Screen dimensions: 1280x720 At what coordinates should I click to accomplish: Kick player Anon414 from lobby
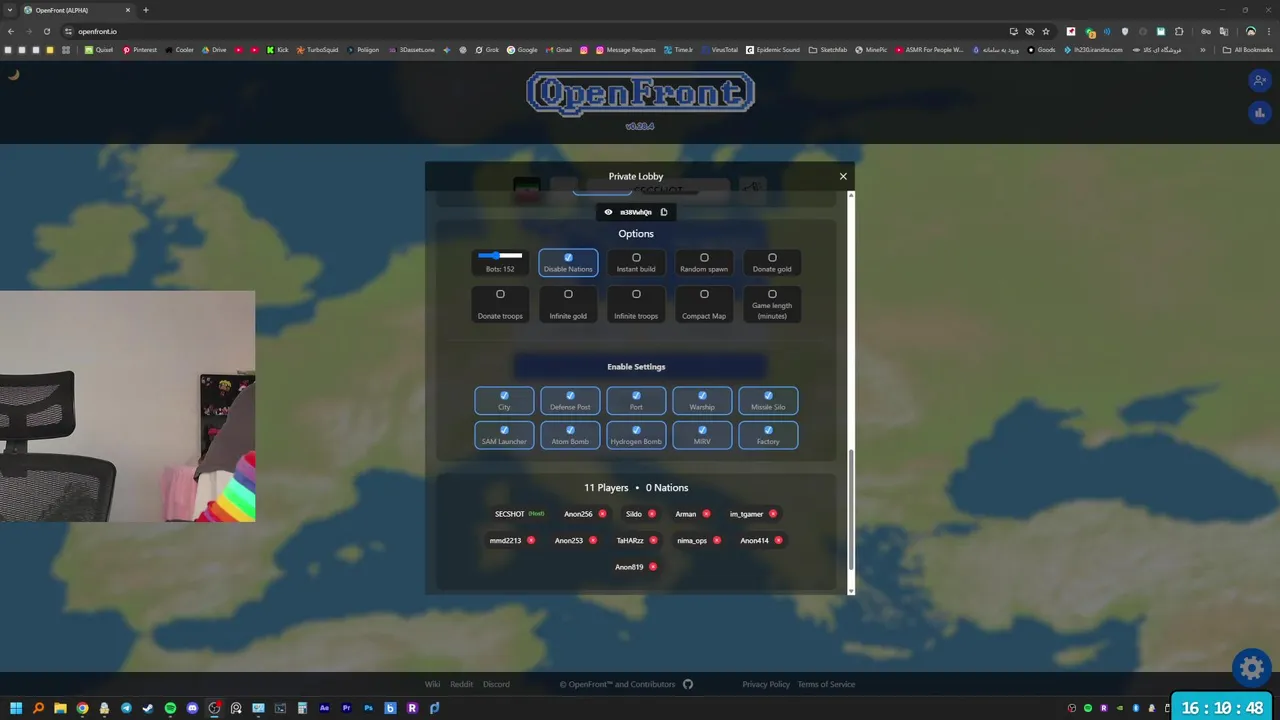(x=778, y=540)
